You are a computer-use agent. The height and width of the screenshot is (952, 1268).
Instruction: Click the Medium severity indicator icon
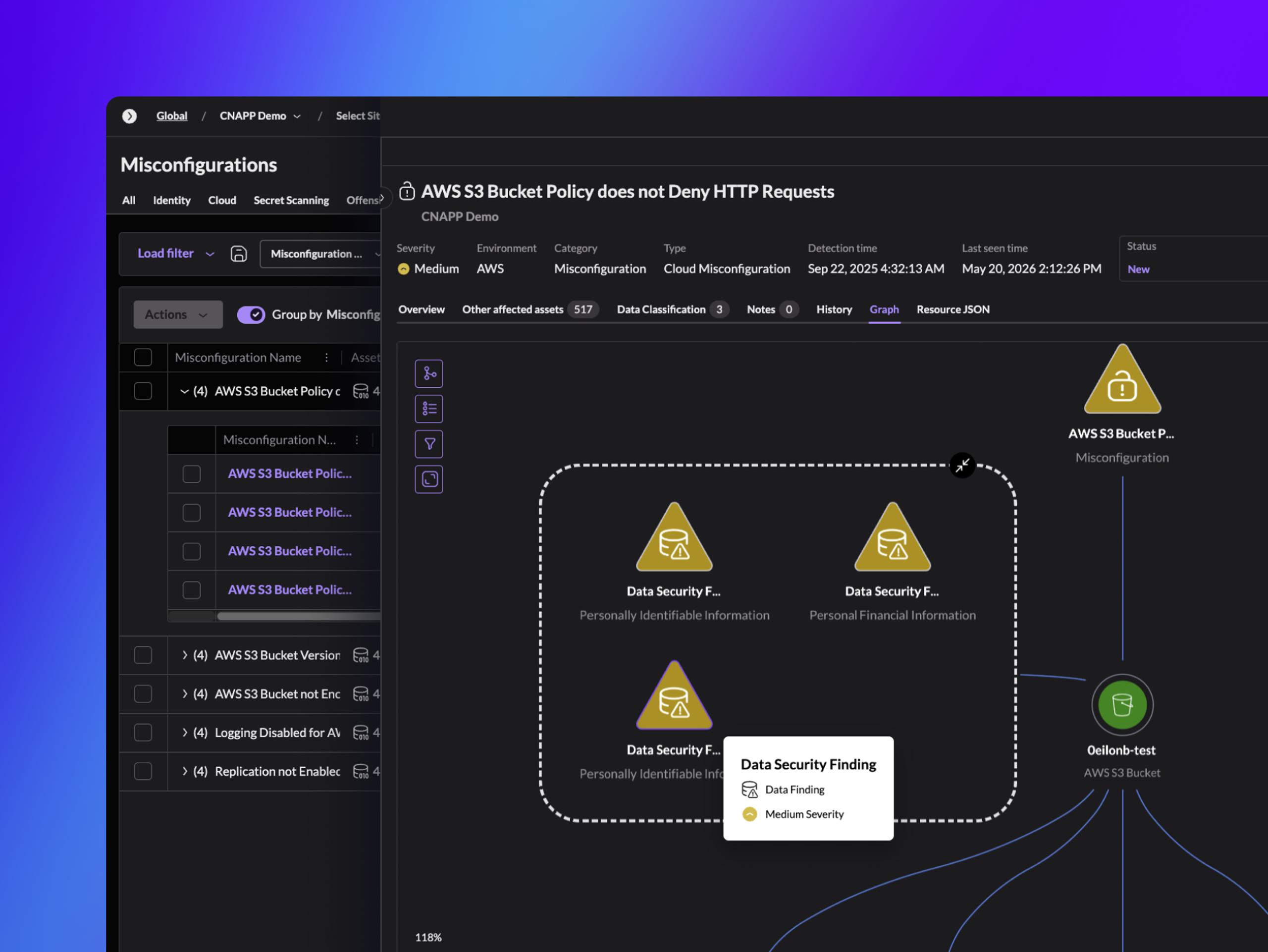pyautogui.click(x=404, y=269)
